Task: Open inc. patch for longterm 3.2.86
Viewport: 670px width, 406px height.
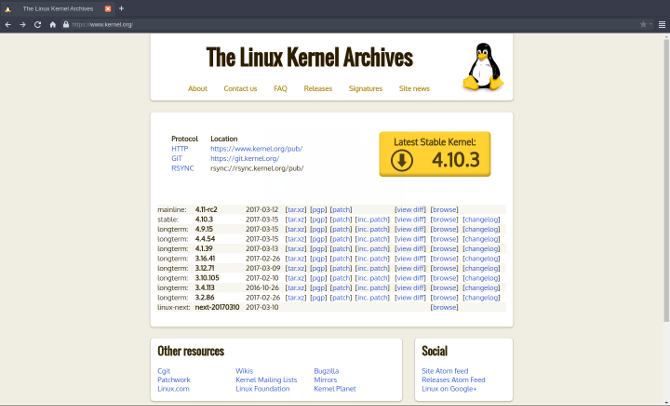Action: coord(372,298)
